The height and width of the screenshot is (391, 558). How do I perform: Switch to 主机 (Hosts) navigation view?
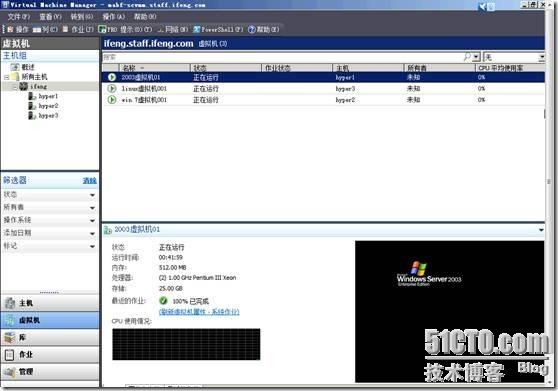click(50, 303)
